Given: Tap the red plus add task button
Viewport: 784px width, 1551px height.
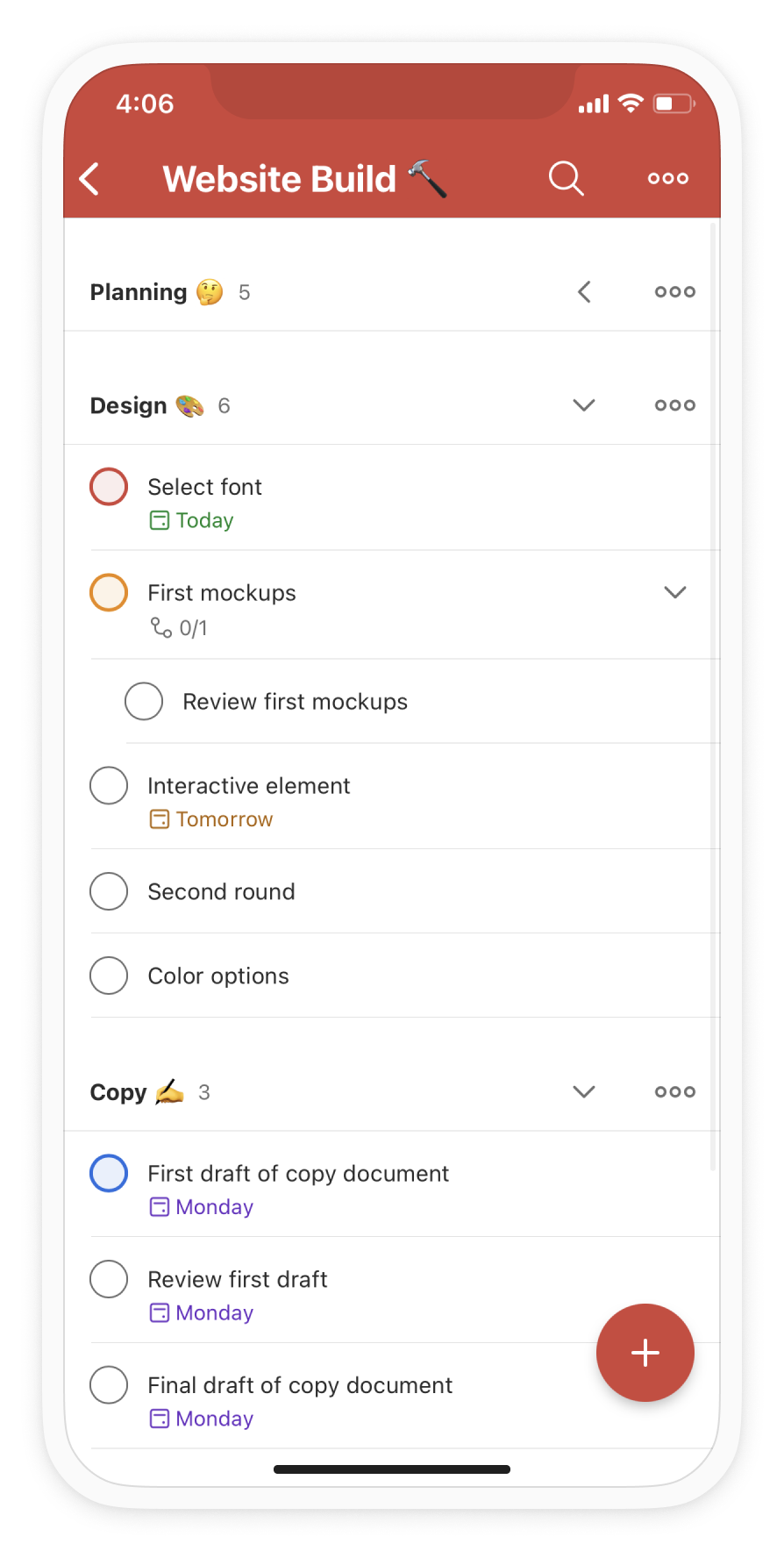Looking at the screenshot, I should [645, 1352].
